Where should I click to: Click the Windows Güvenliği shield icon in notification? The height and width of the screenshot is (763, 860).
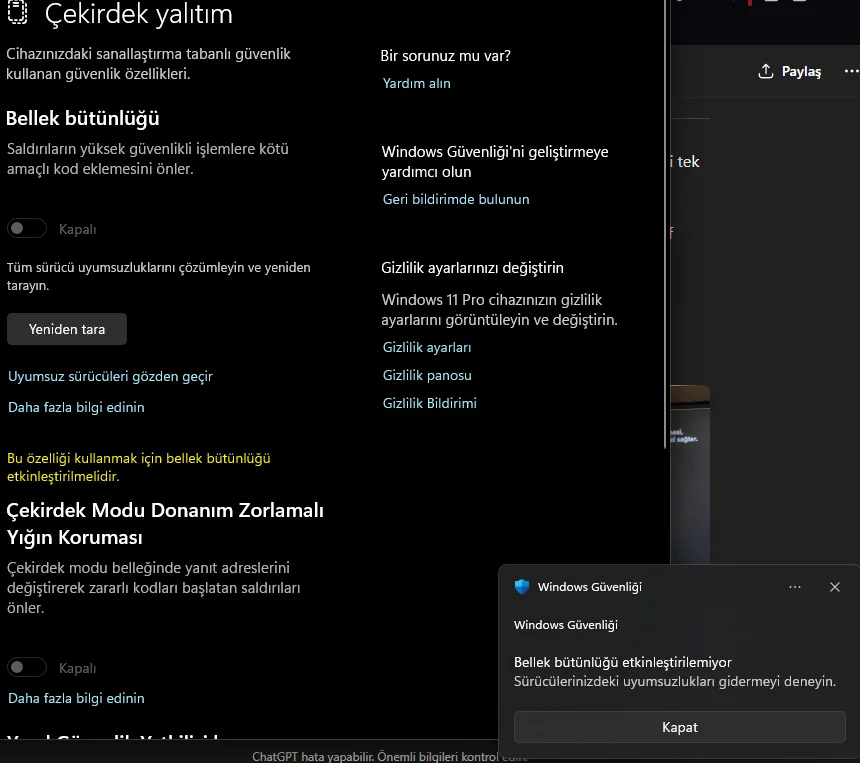coord(522,586)
